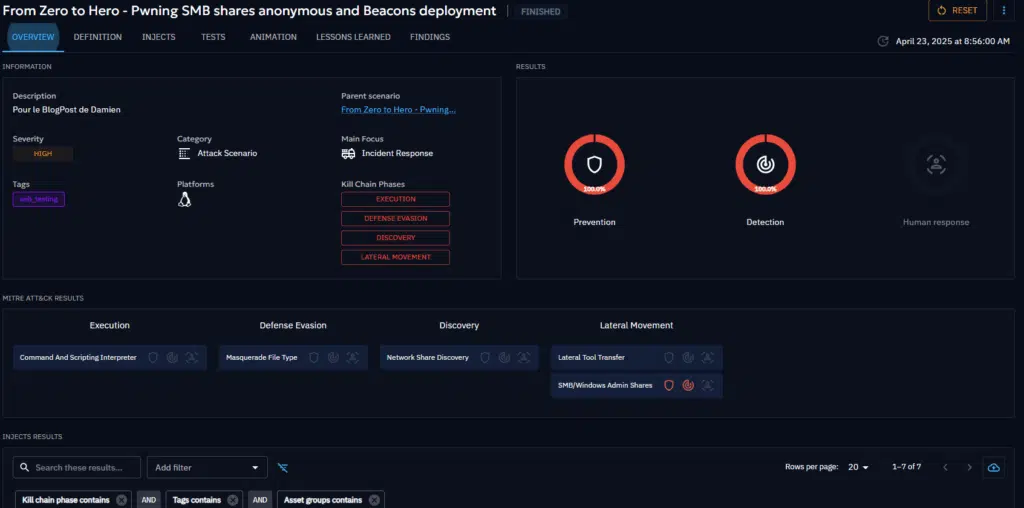Open the three-dot more options menu

tap(1004, 10)
